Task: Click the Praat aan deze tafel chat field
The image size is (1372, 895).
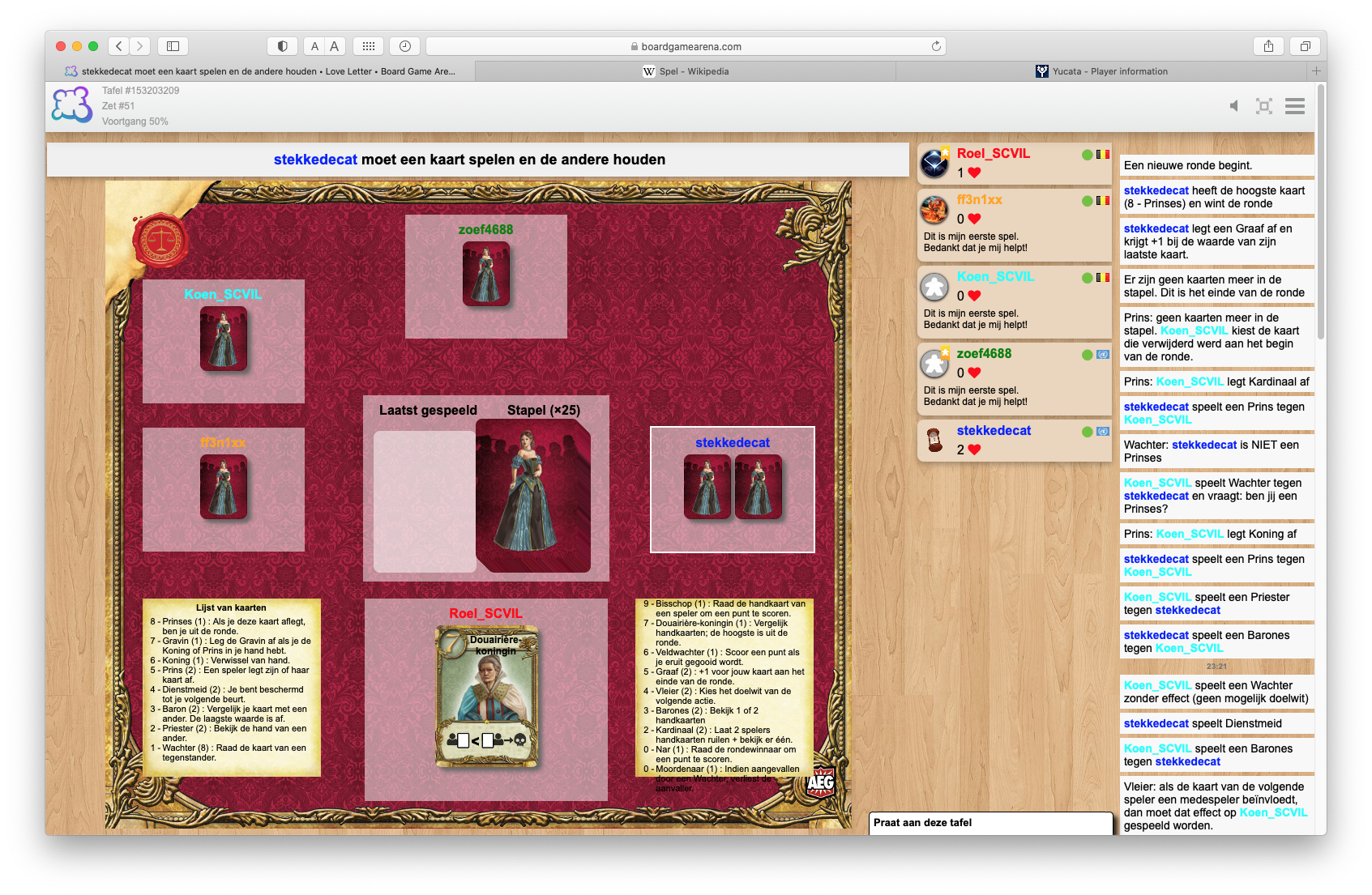Action: tap(991, 823)
